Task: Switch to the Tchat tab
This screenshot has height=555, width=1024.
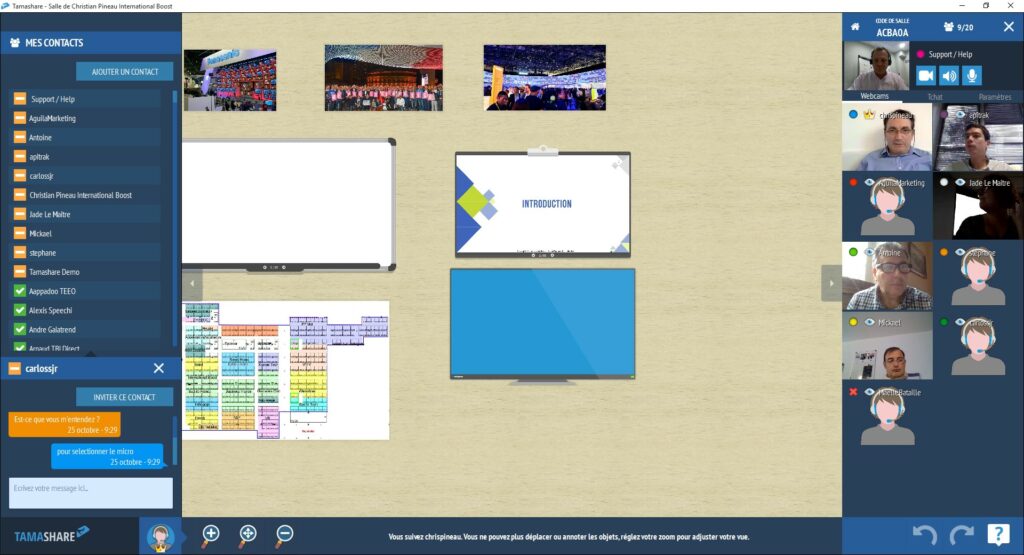Action: pos(934,96)
